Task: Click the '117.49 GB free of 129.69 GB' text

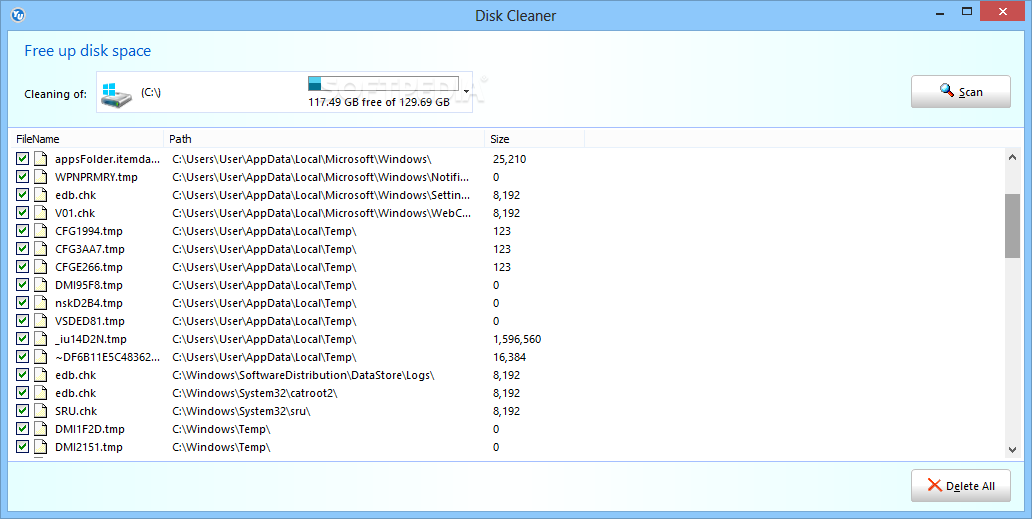Action: pos(379,102)
